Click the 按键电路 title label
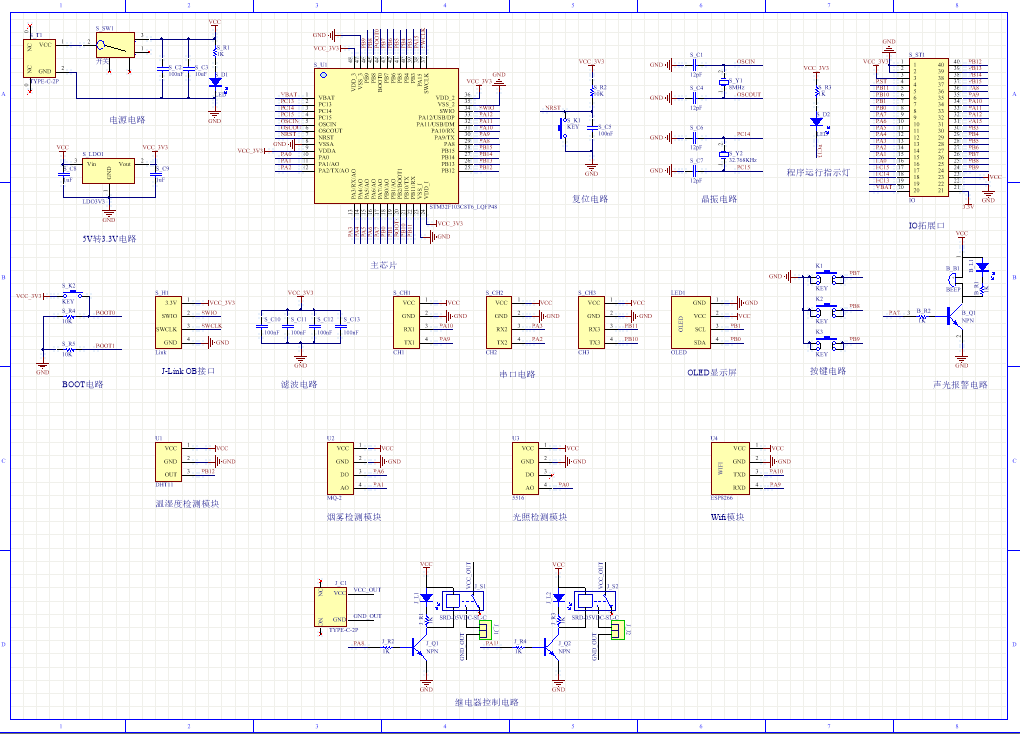The image size is (1020, 734). 828,371
